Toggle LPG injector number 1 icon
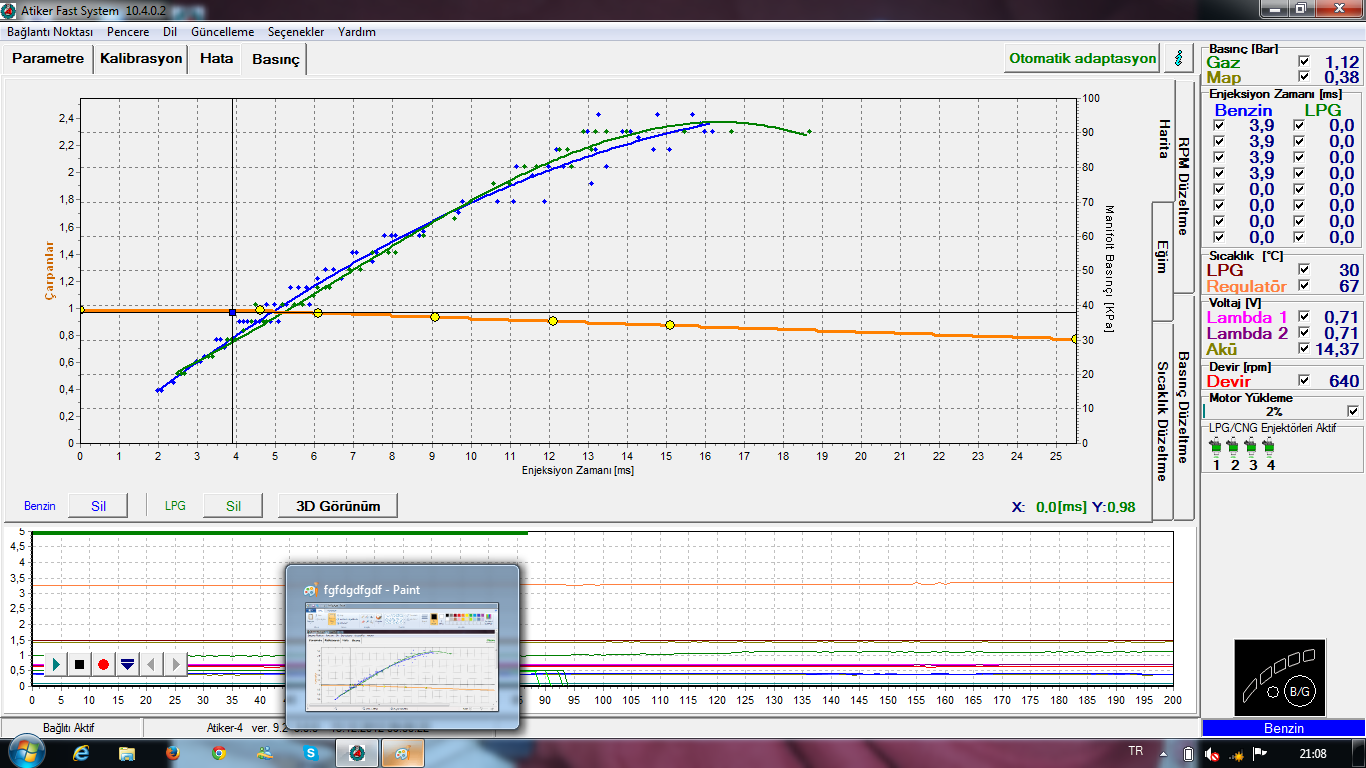The height and width of the screenshot is (768, 1366). pos(1216,445)
